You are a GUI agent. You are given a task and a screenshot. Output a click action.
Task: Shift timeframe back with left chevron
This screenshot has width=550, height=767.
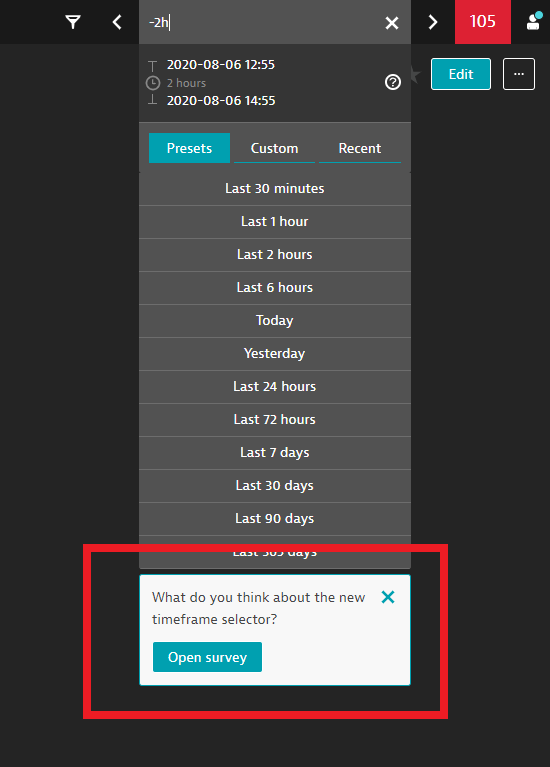[x=117, y=22]
